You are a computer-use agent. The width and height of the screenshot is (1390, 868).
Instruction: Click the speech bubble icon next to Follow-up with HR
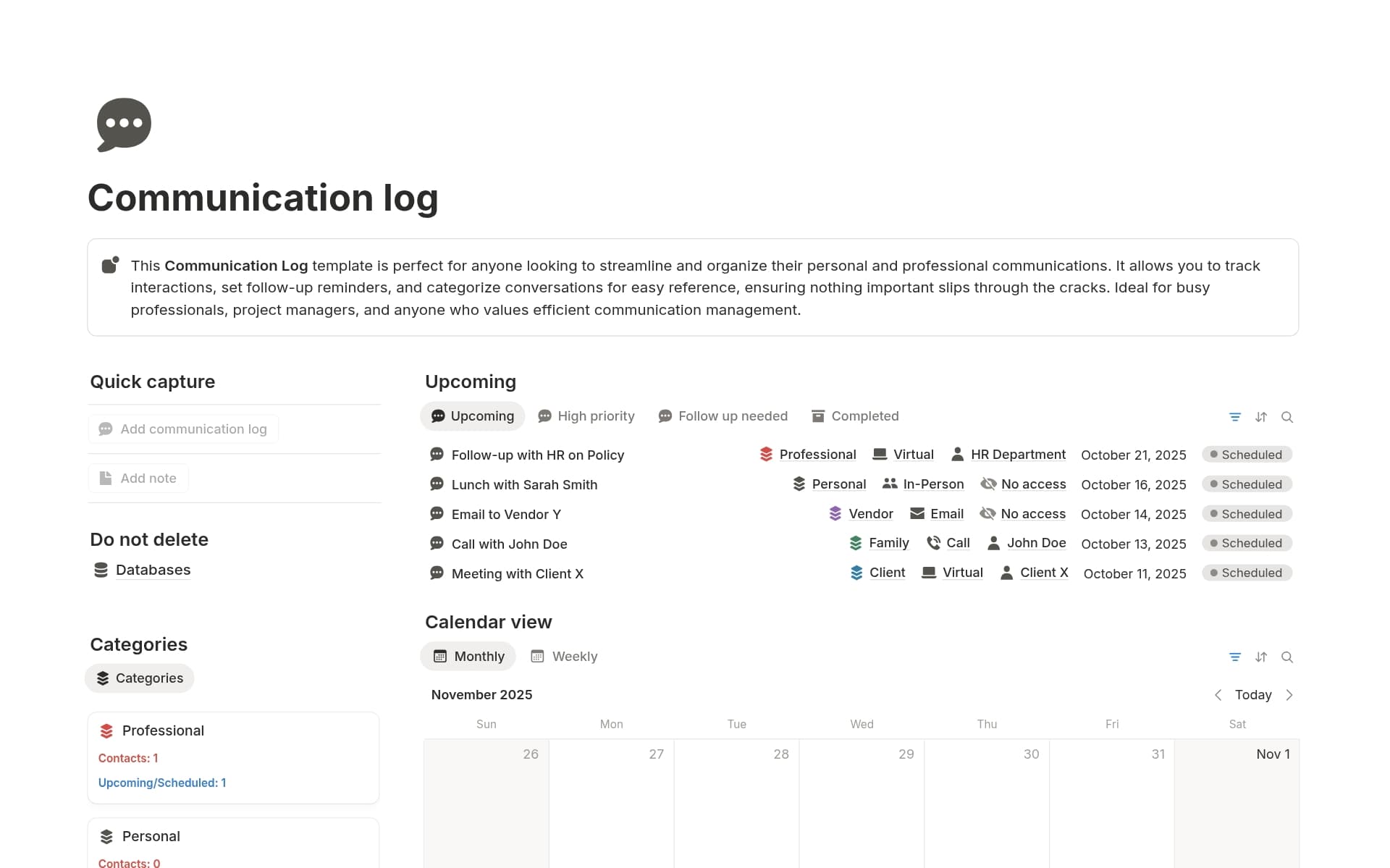point(437,454)
